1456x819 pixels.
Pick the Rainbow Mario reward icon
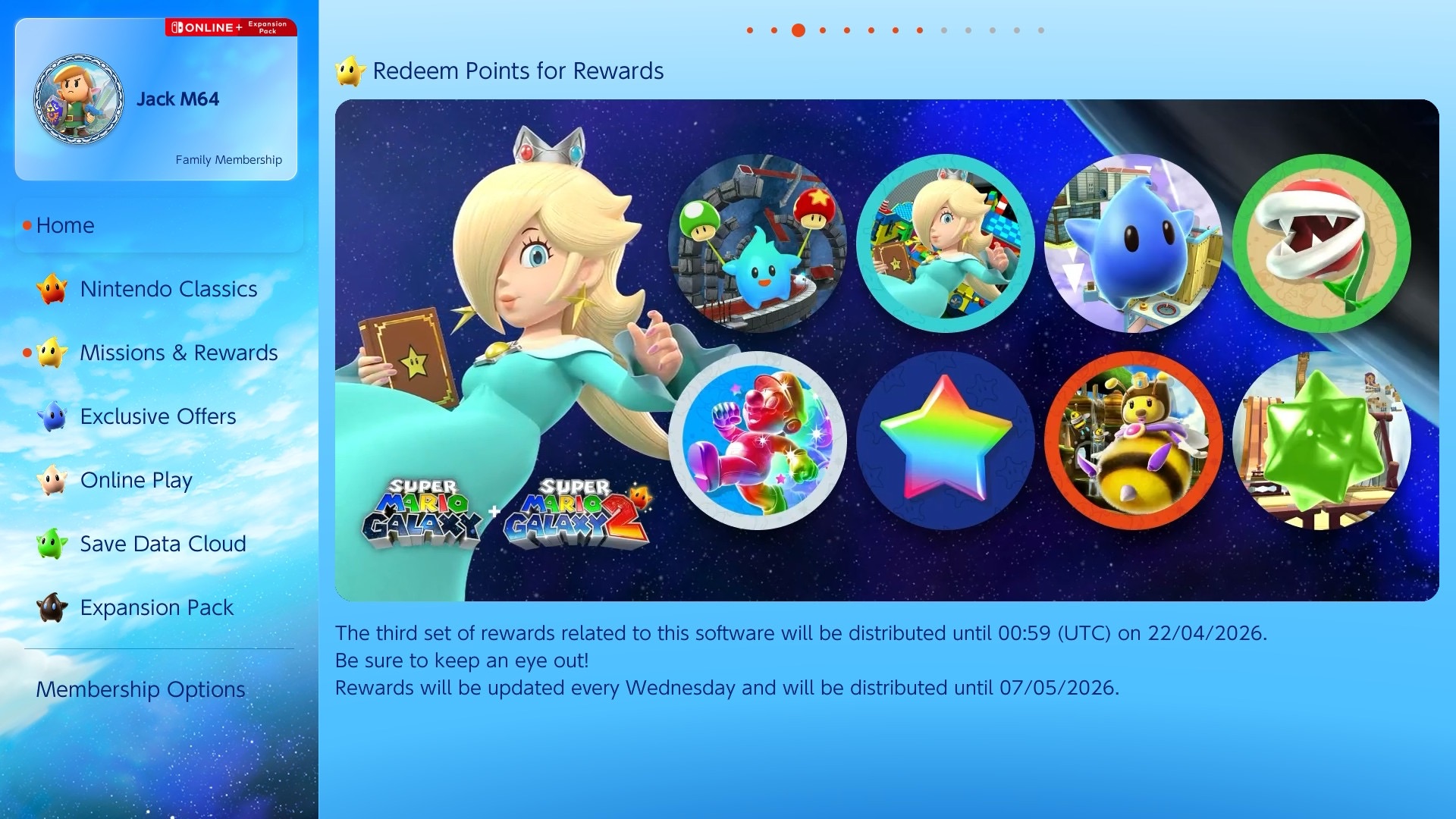(x=757, y=440)
